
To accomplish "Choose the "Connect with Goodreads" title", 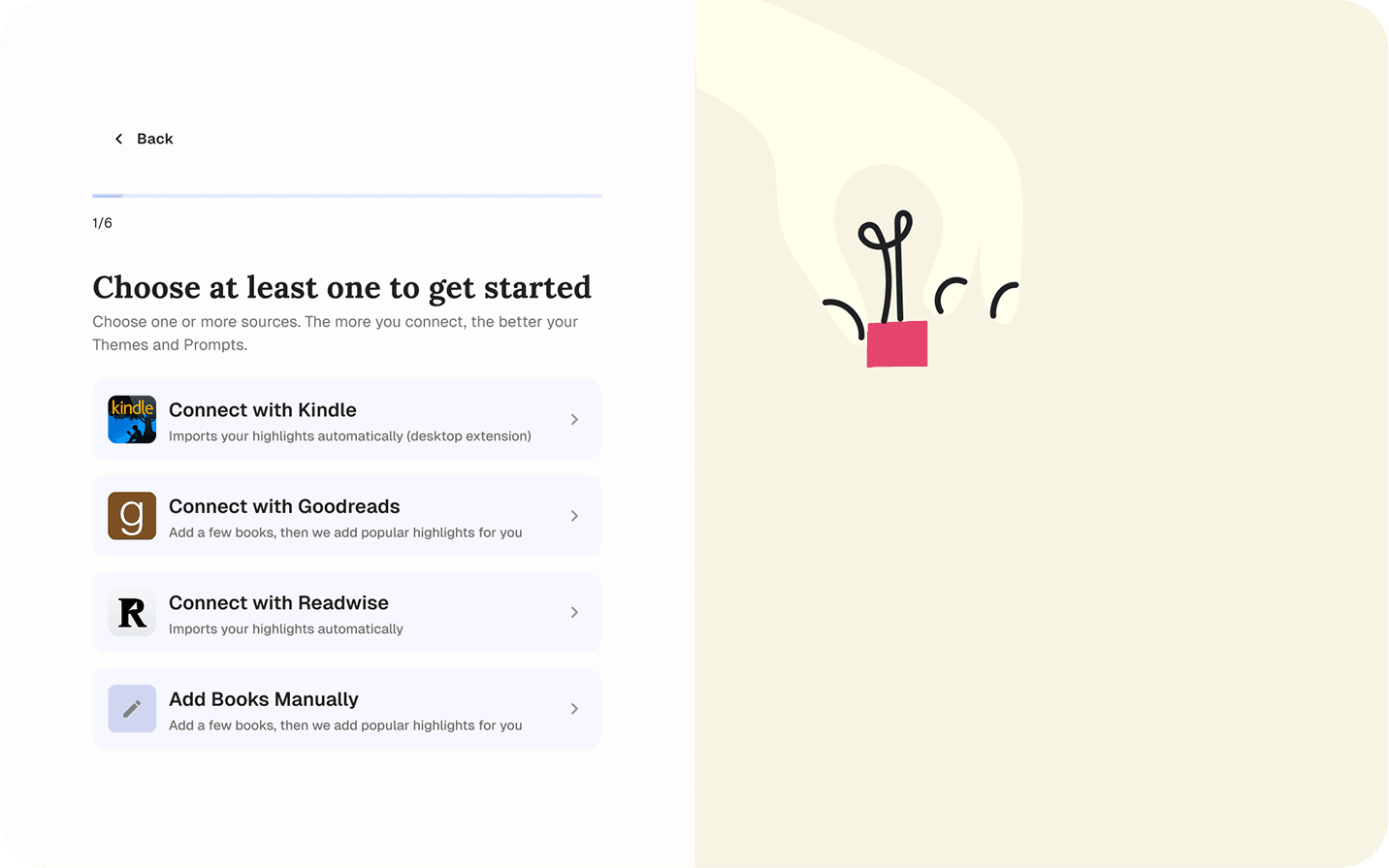I will tap(284, 506).
